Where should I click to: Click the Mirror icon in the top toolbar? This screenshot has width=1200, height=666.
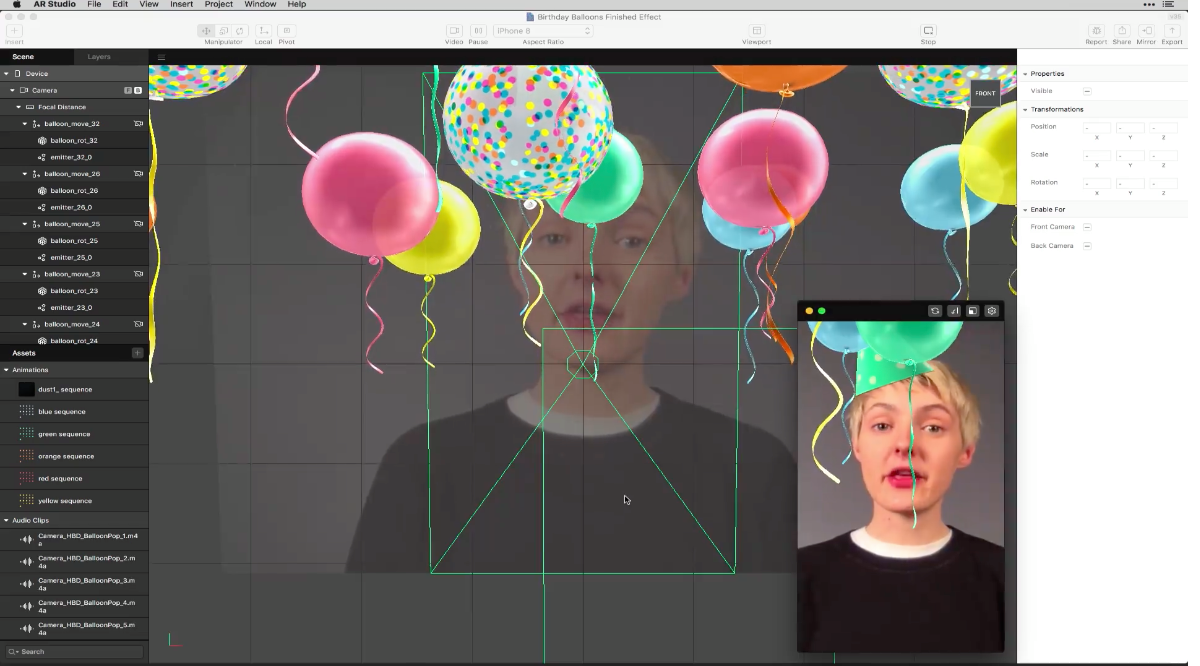tap(1146, 31)
